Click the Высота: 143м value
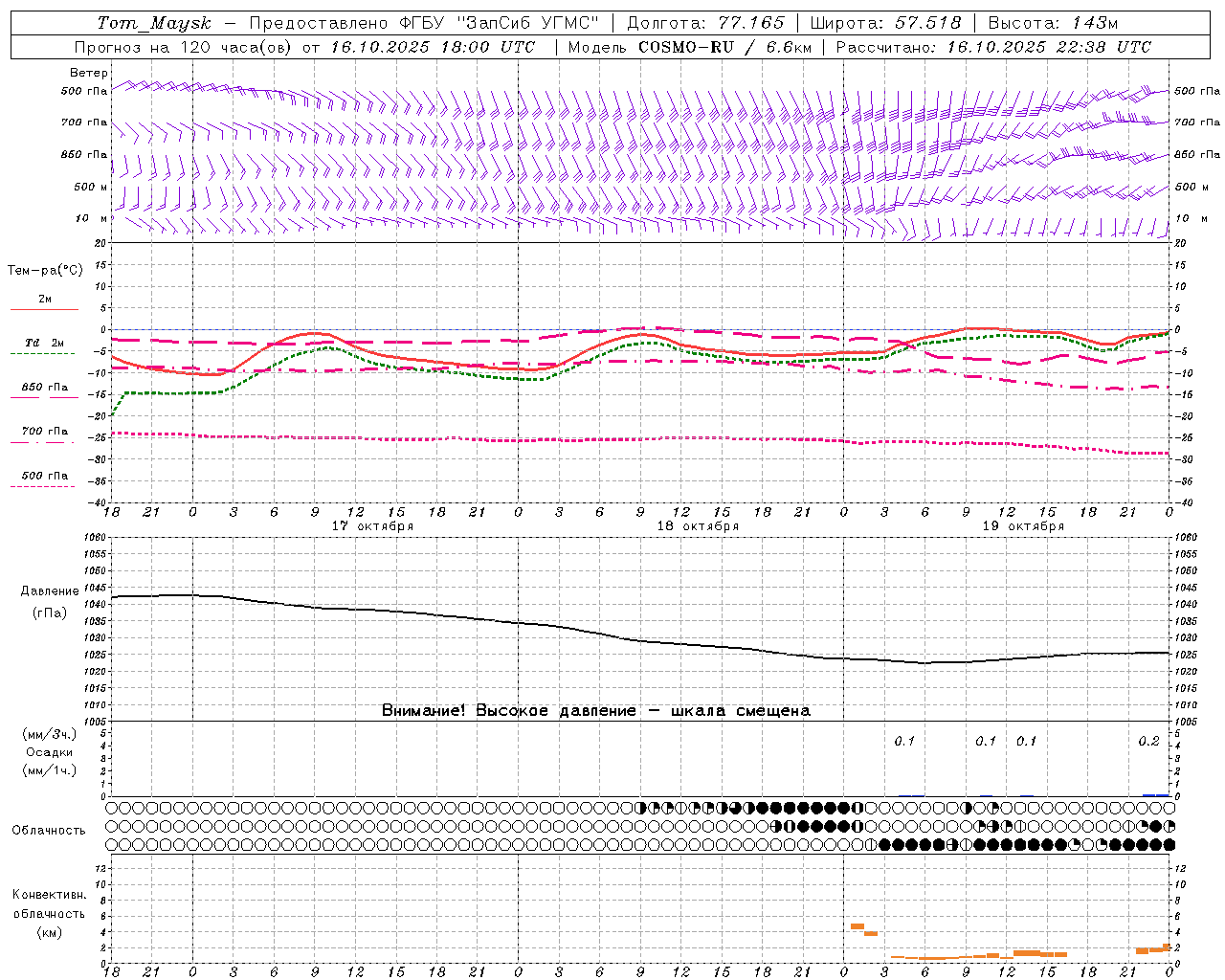1225x980 pixels. click(x=1053, y=23)
